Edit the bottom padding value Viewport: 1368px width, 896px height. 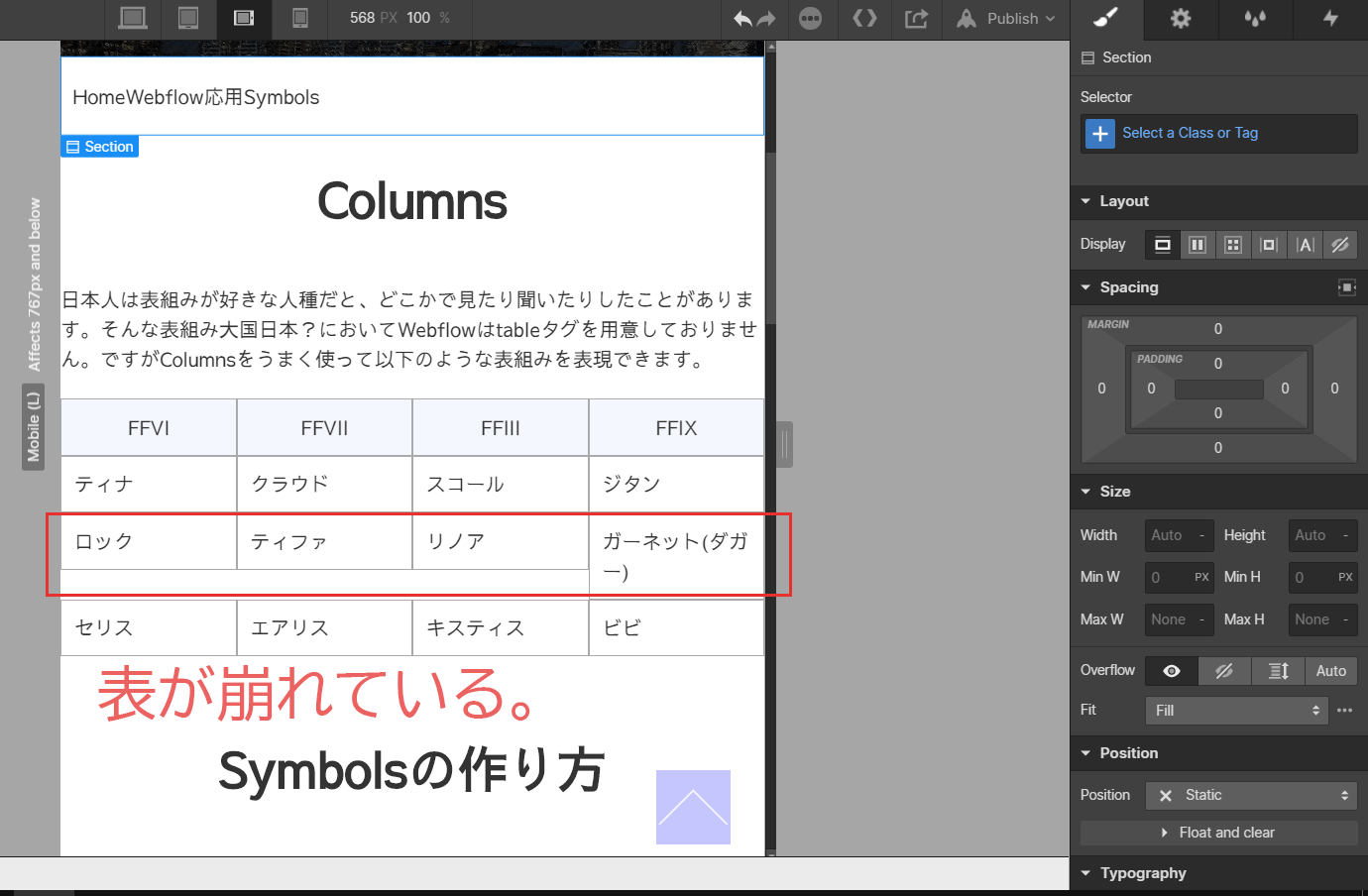point(1218,413)
